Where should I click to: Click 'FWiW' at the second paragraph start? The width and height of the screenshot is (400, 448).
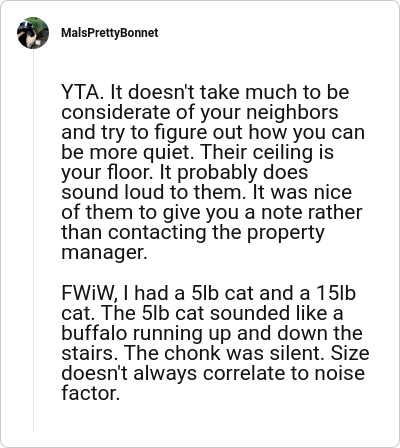click(88, 293)
